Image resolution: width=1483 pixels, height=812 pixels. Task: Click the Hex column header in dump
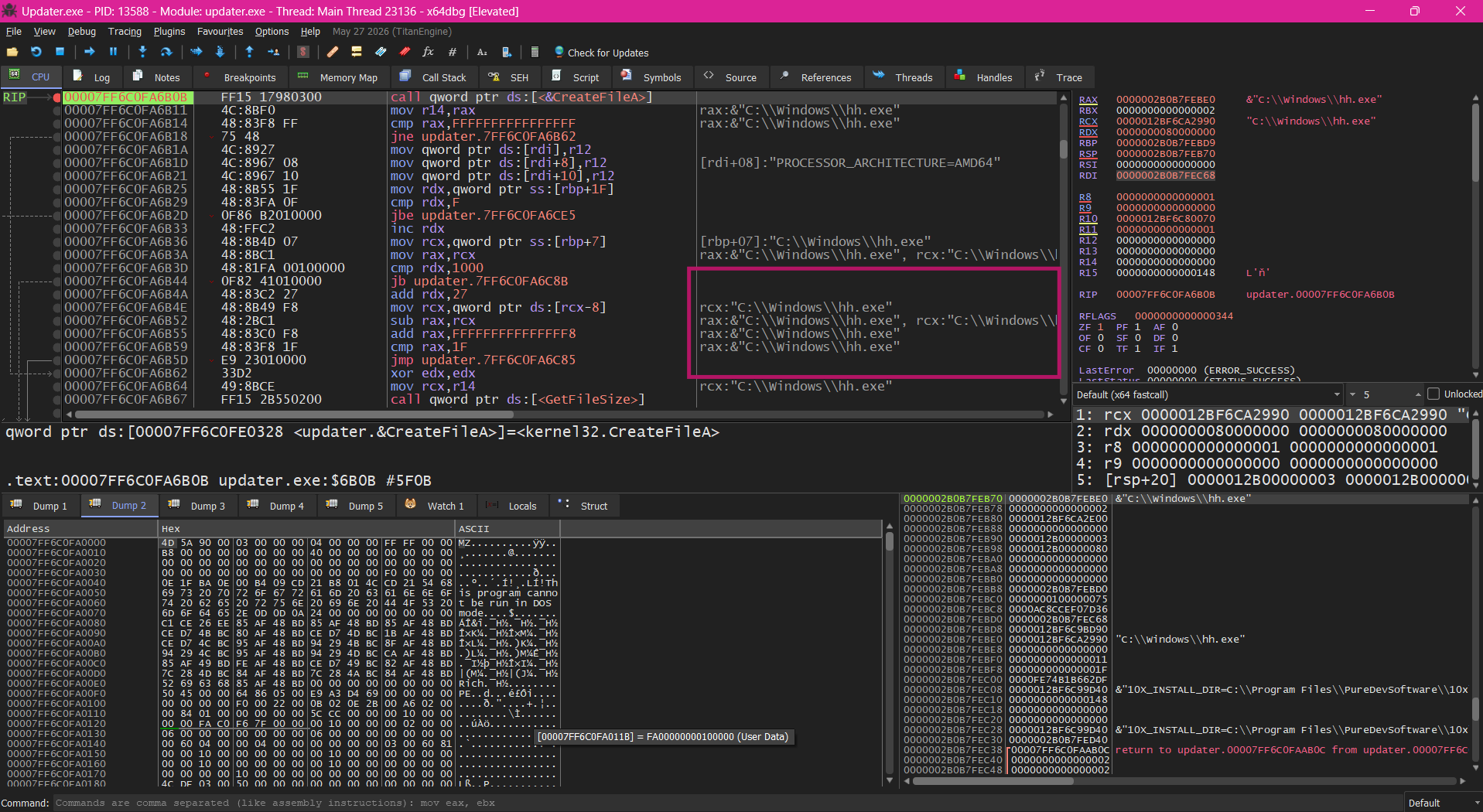[x=306, y=529]
